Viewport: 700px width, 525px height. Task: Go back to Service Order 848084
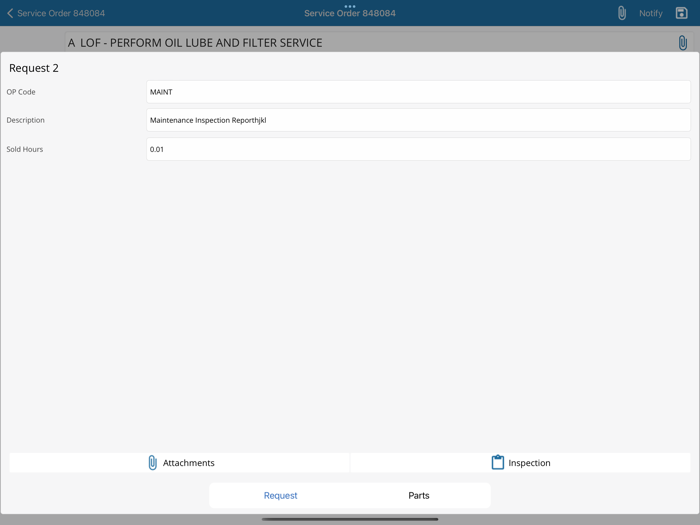(56, 13)
